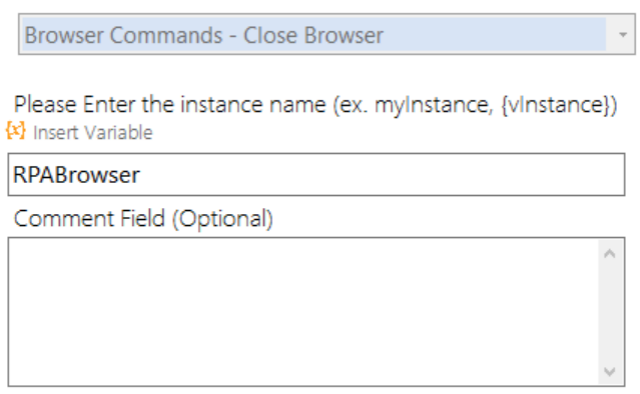
Task: Click the word Browser Commands in the combo box
Action: (x=124, y=36)
